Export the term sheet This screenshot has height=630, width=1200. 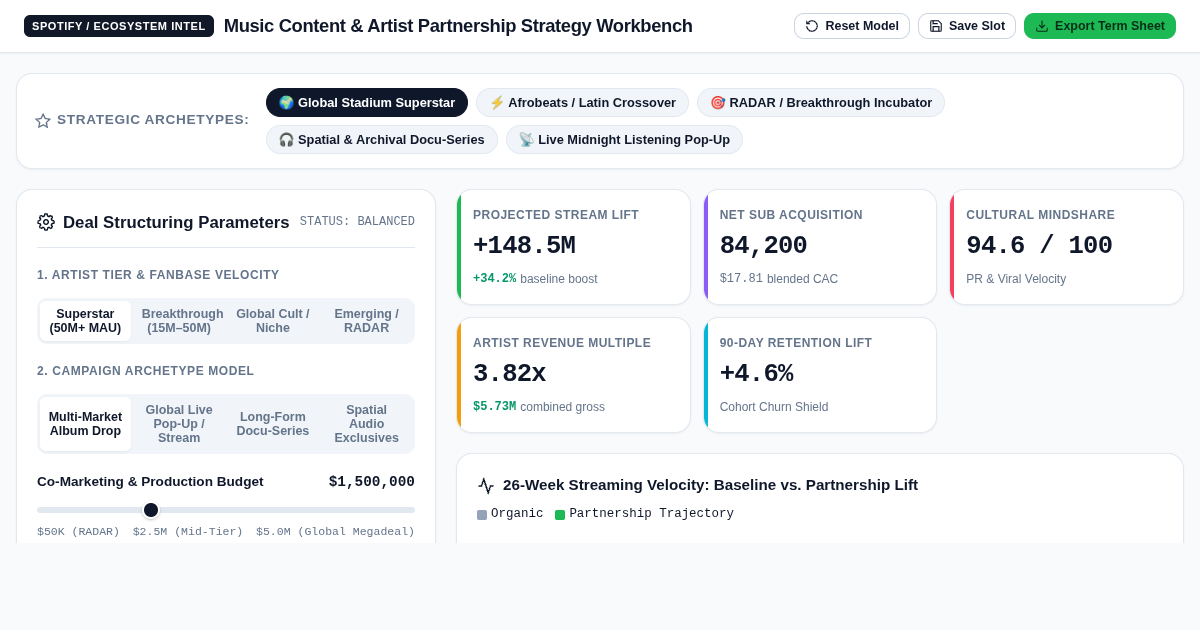point(1100,26)
